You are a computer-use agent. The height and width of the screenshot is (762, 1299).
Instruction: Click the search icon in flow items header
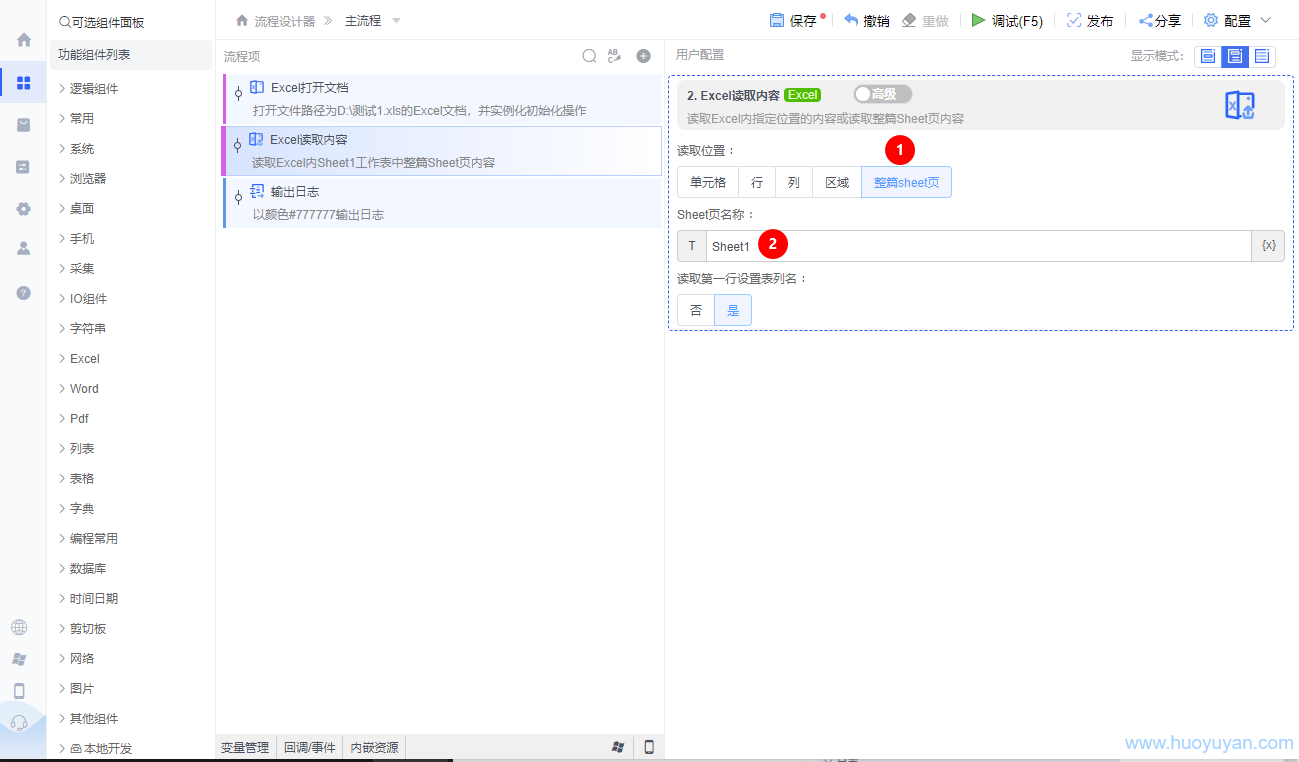click(x=590, y=57)
